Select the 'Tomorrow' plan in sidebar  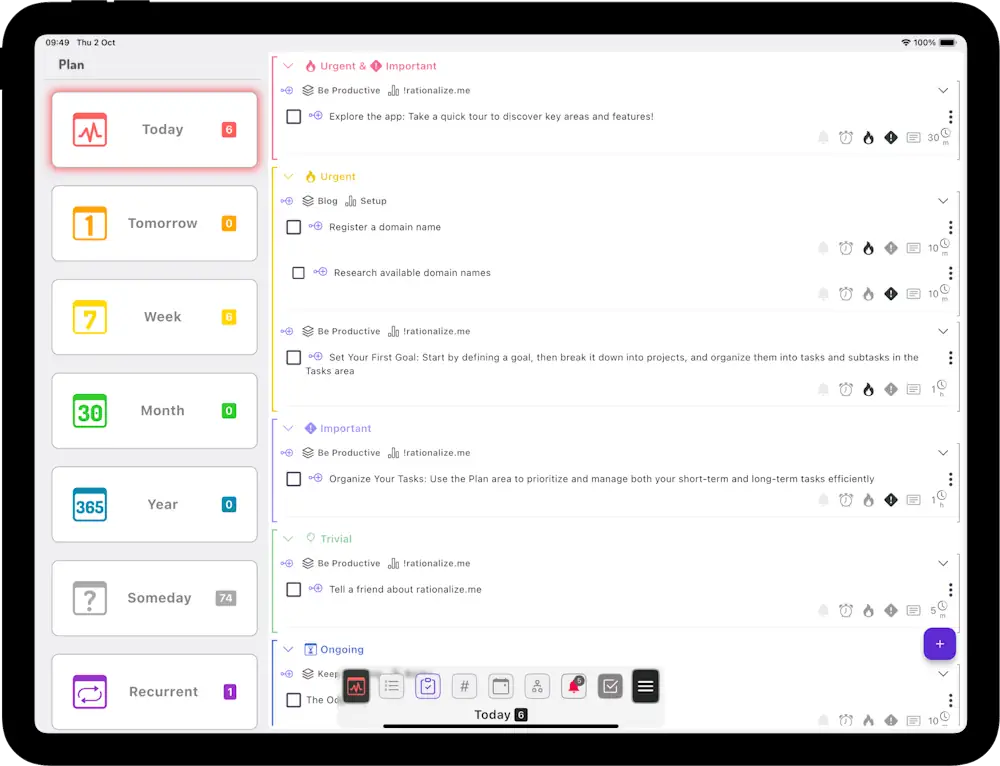pos(155,224)
